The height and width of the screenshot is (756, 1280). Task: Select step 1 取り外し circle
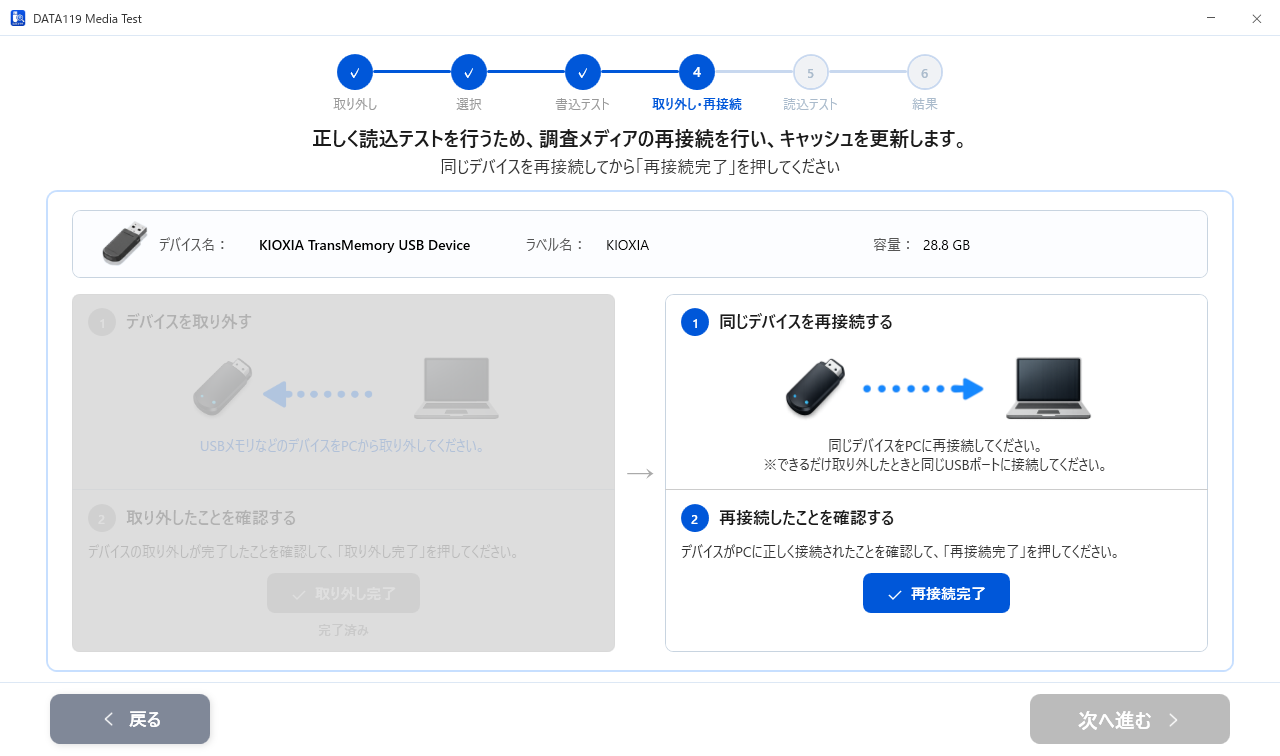[x=355, y=72]
